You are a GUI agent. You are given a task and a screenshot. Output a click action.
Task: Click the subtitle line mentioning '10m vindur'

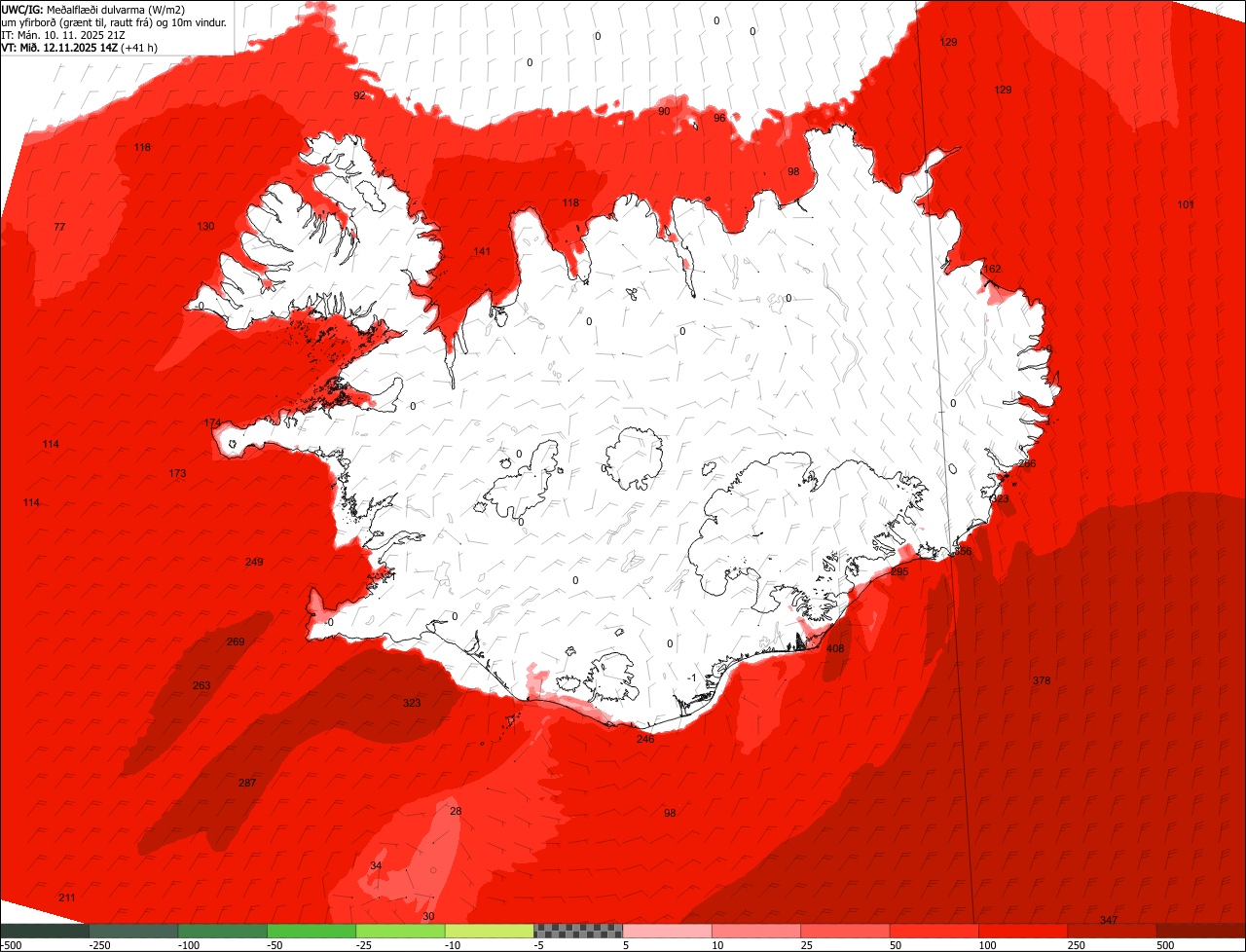pos(114,21)
